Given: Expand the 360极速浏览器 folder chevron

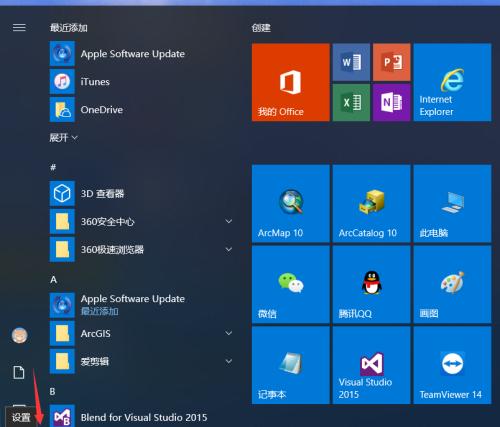Looking at the screenshot, I should [x=229, y=249].
